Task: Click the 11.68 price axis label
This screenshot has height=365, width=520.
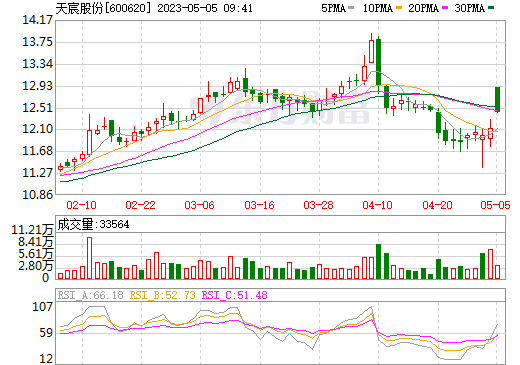Action: pos(37,151)
